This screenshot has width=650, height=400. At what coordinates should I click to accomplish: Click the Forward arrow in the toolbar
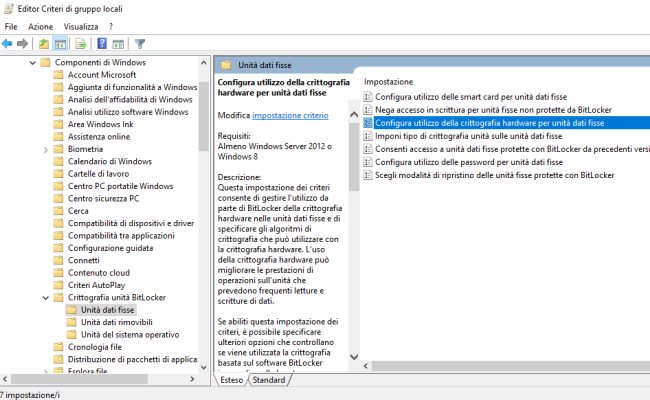pyautogui.click(x=22, y=44)
